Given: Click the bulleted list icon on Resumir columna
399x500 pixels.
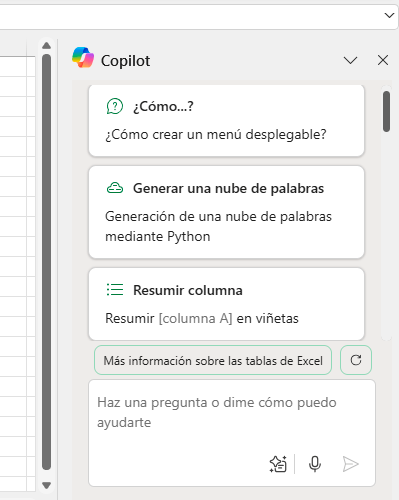Looking at the screenshot, I should 115,290.
